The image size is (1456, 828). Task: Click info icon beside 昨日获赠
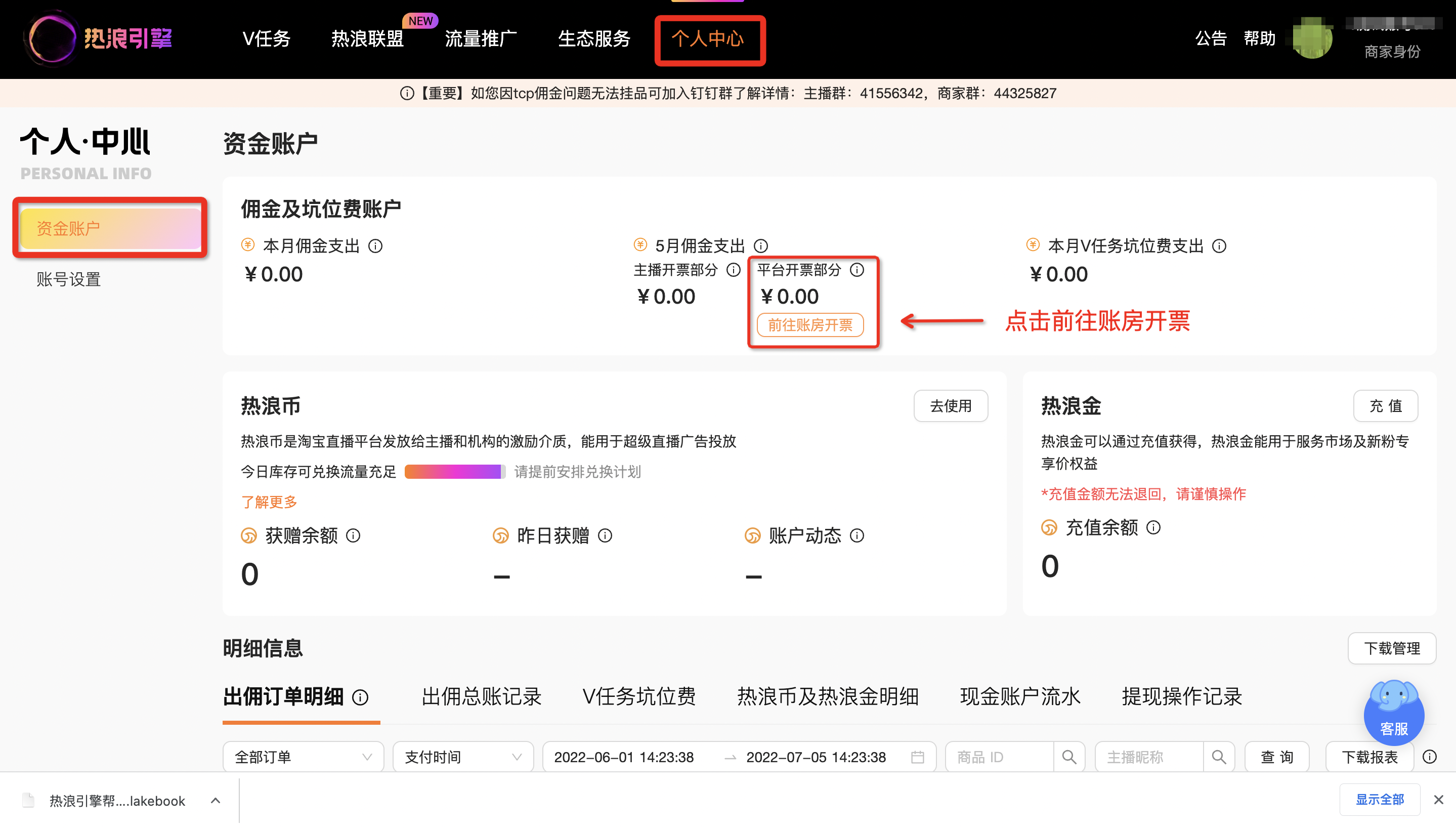[x=605, y=535]
